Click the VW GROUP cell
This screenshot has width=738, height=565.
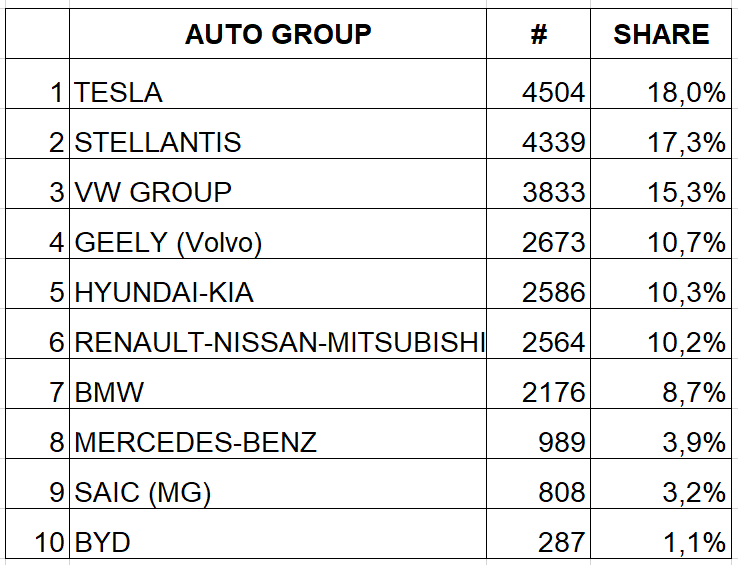[x=278, y=184]
